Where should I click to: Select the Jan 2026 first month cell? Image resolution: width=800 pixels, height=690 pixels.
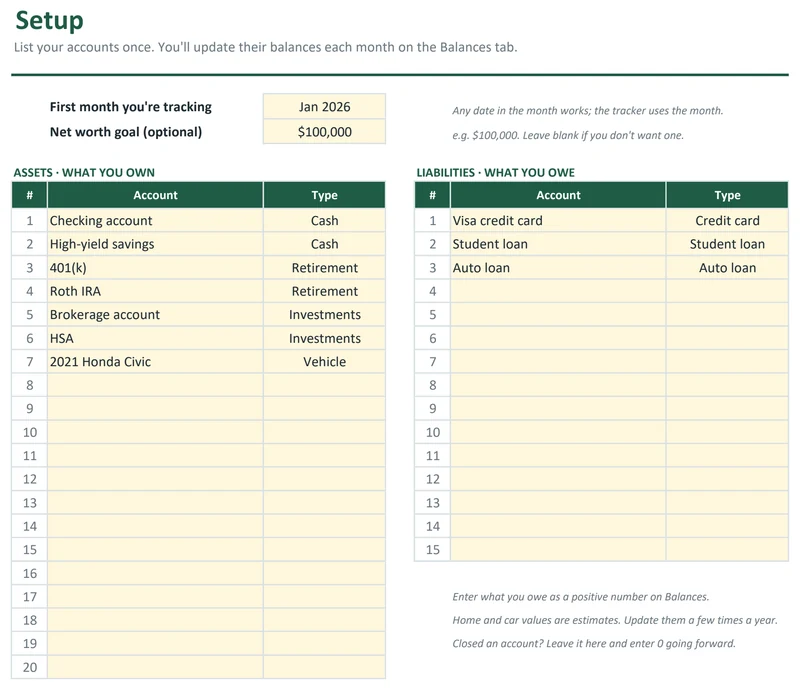[x=324, y=107]
